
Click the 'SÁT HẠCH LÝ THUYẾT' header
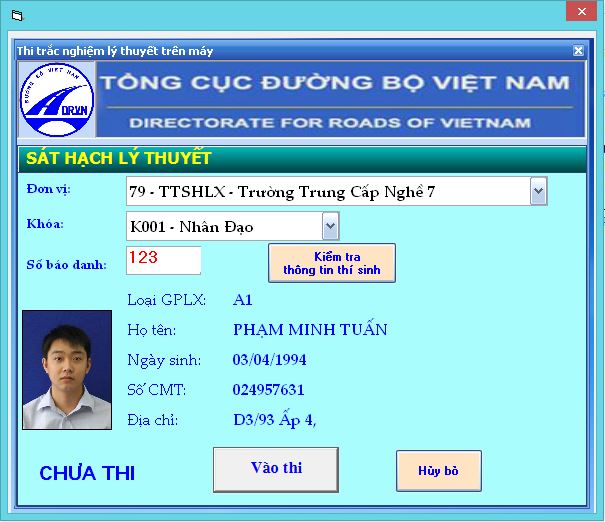[x=119, y=158]
